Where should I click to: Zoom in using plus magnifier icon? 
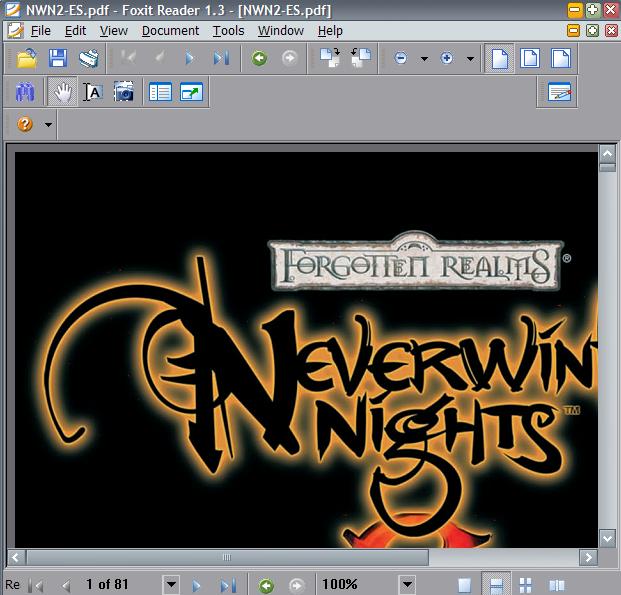point(446,59)
